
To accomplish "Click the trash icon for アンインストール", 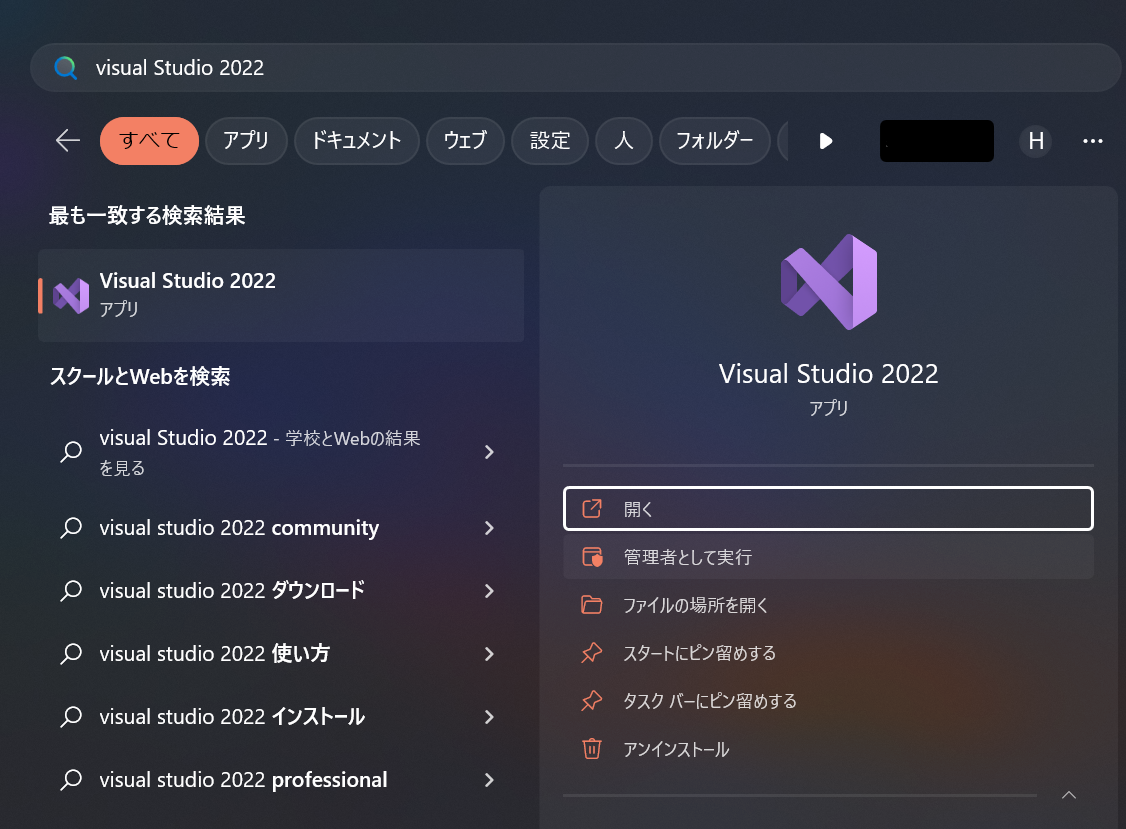I will 592,749.
